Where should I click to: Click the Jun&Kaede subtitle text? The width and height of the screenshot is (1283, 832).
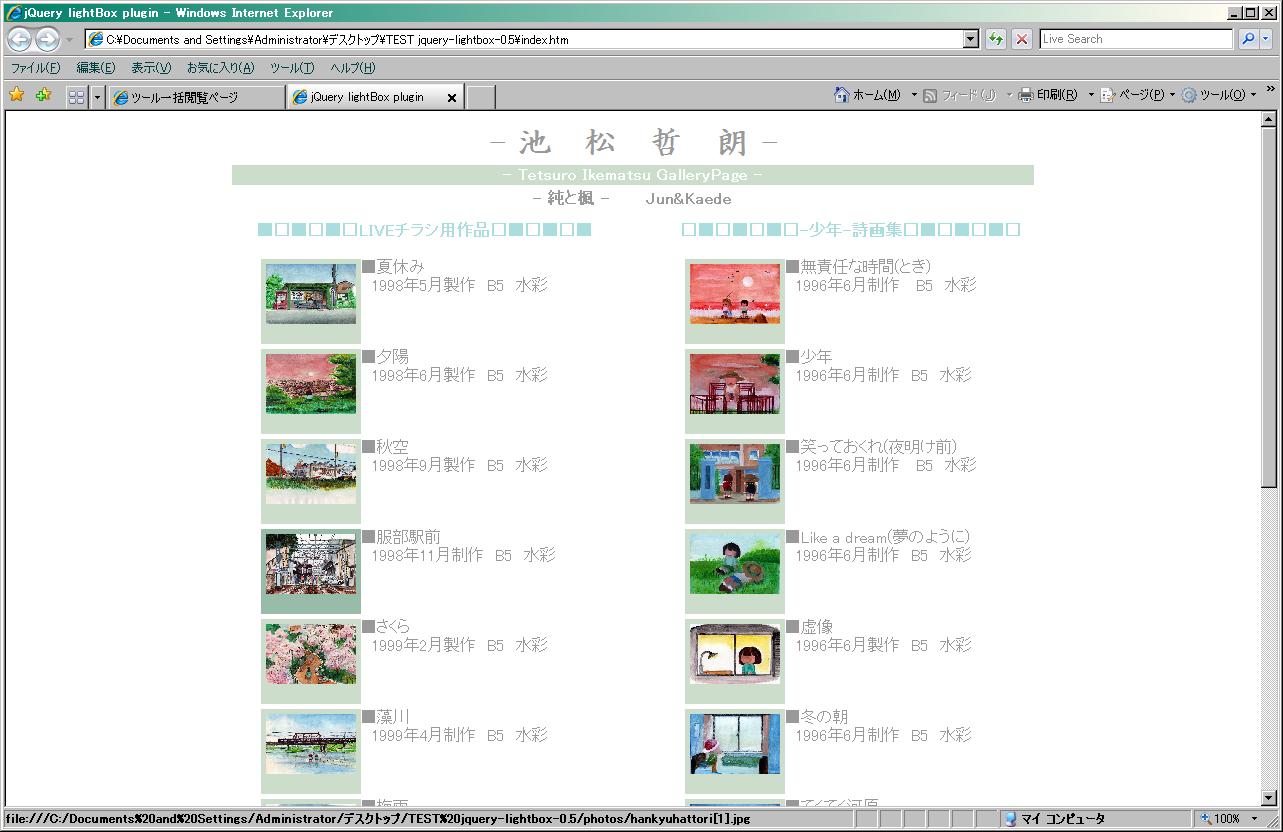pyautogui.click(x=688, y=199)
